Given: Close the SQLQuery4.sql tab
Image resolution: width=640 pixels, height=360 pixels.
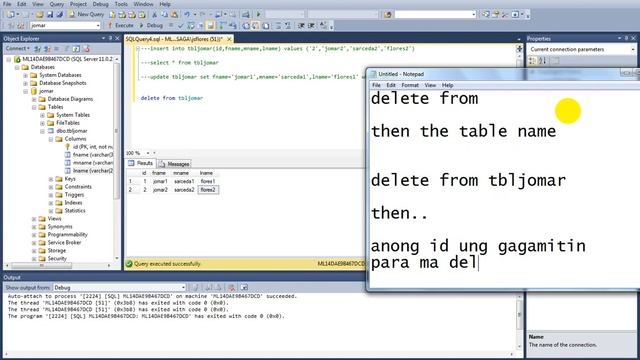Looking at the screenshot, I should click(x=229, y=39).
